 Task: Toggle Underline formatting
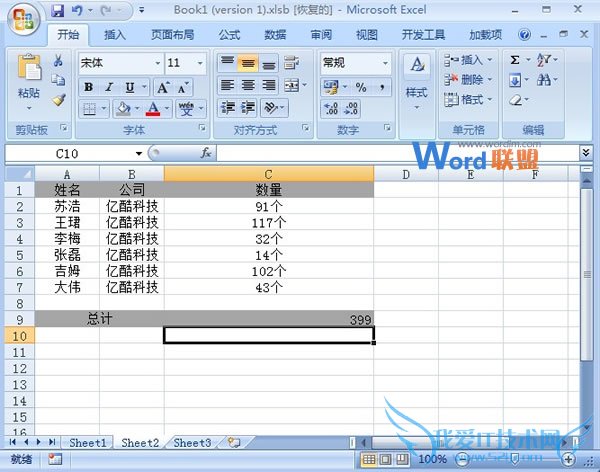130,87
